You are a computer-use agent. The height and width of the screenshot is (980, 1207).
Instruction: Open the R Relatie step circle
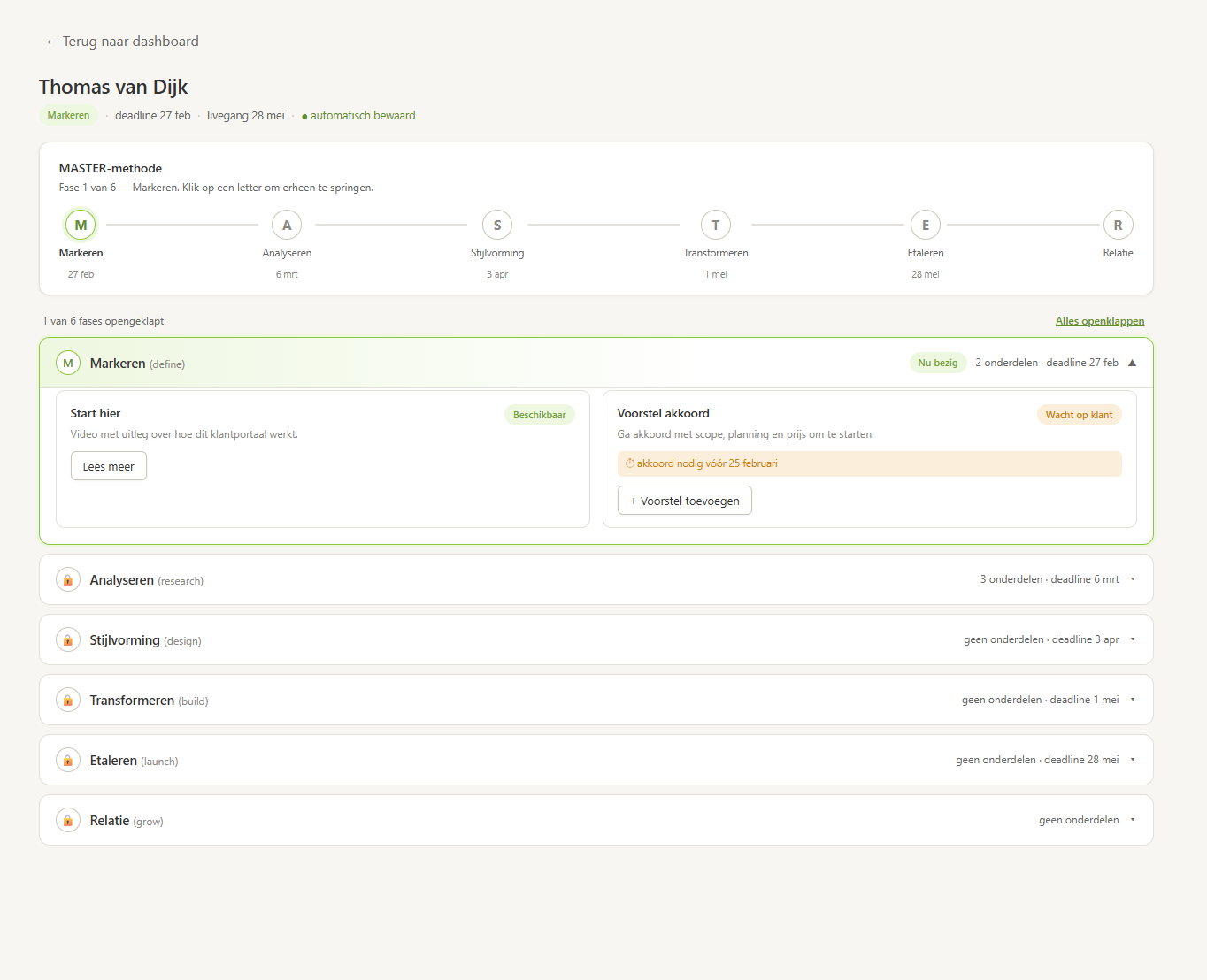coord(1118,225)
